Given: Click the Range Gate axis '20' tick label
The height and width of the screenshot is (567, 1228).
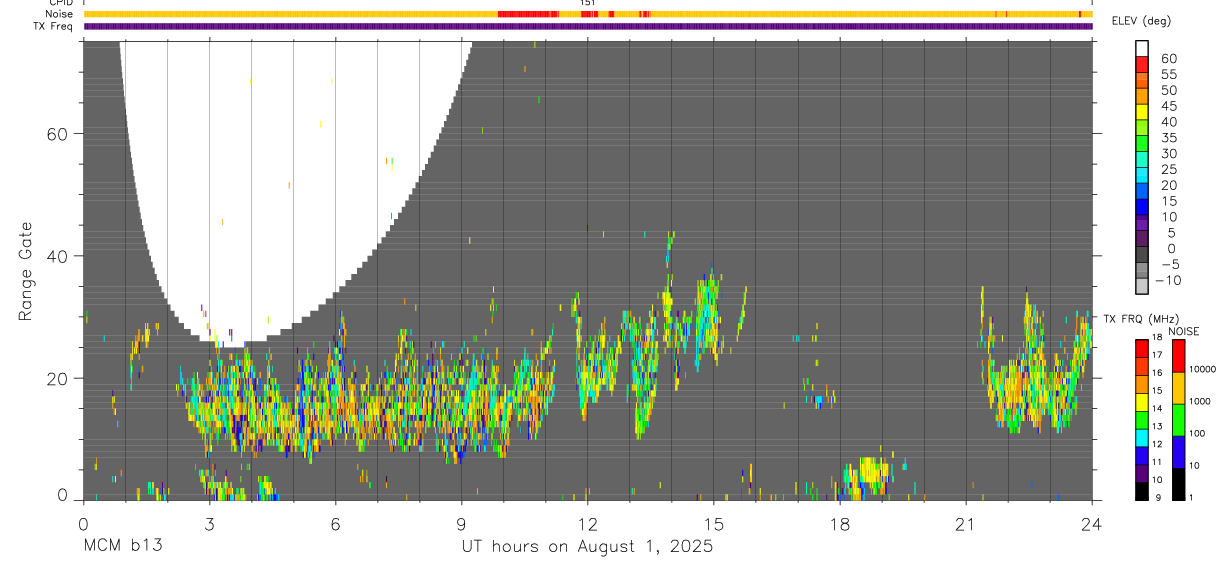Looking at the screenshot, I should click(55, 378).
